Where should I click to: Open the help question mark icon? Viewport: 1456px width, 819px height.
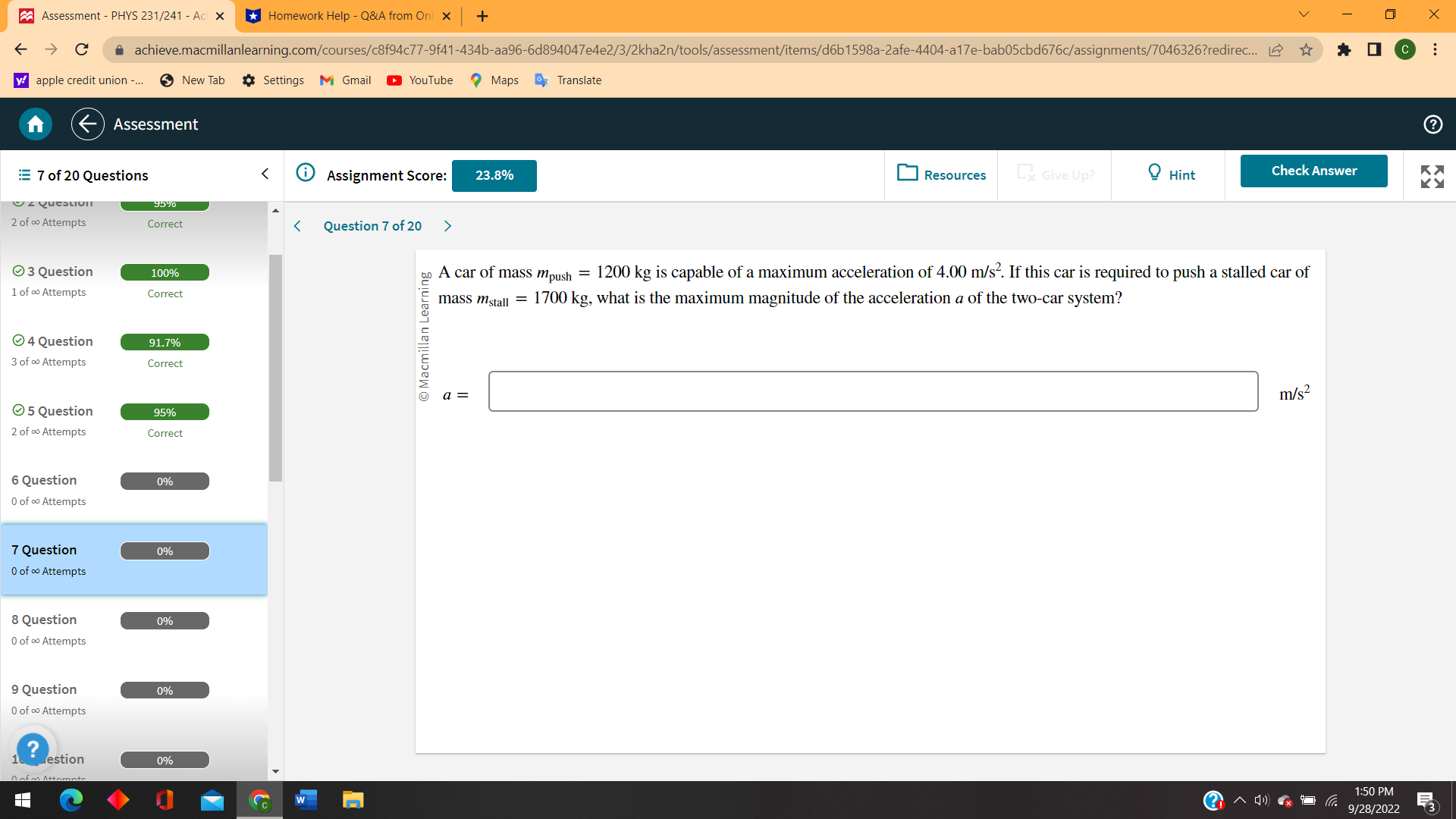pyautogui.click(x=1432, y=124)
